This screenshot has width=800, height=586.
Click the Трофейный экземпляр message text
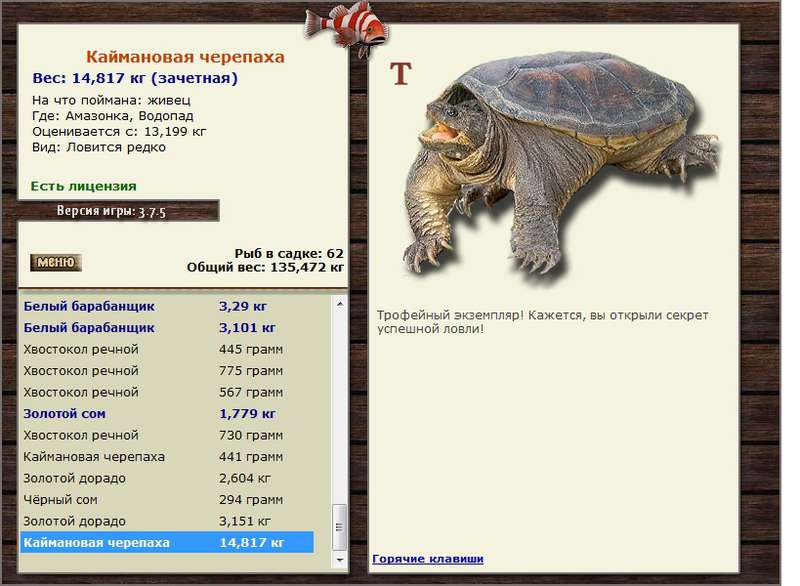pos(542,322)
